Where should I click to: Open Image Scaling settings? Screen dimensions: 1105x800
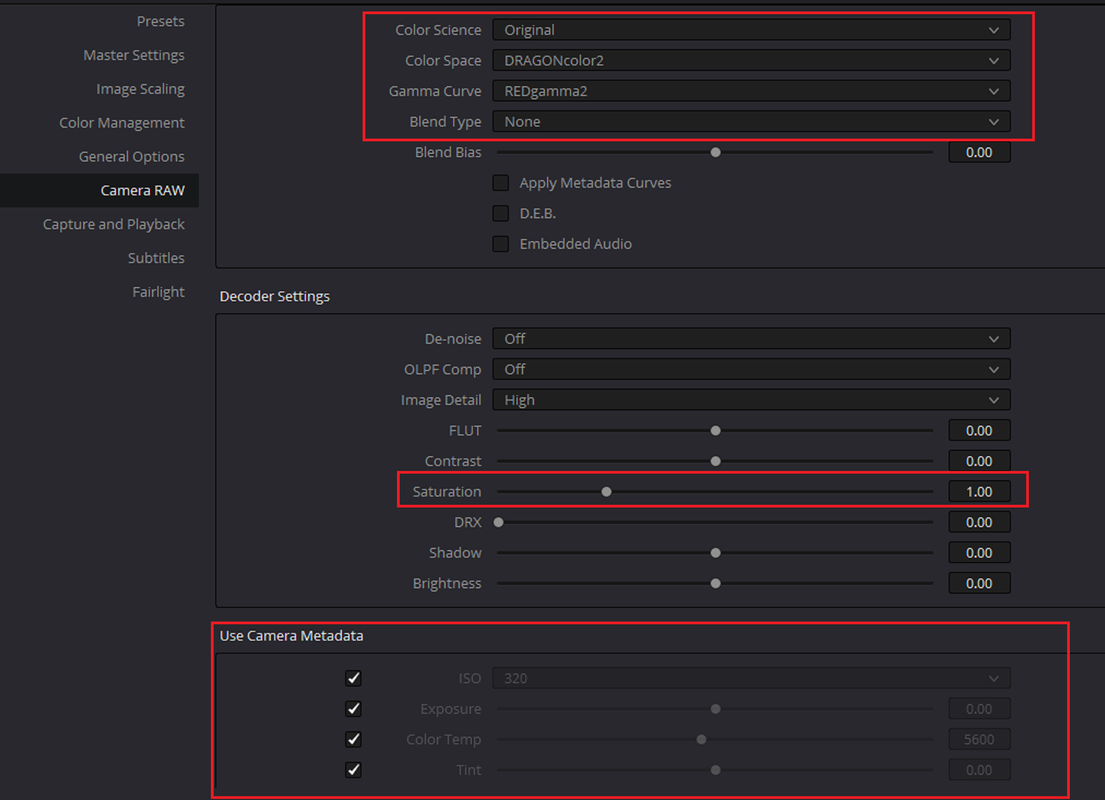pyautogui.click(x=140, y=89)
